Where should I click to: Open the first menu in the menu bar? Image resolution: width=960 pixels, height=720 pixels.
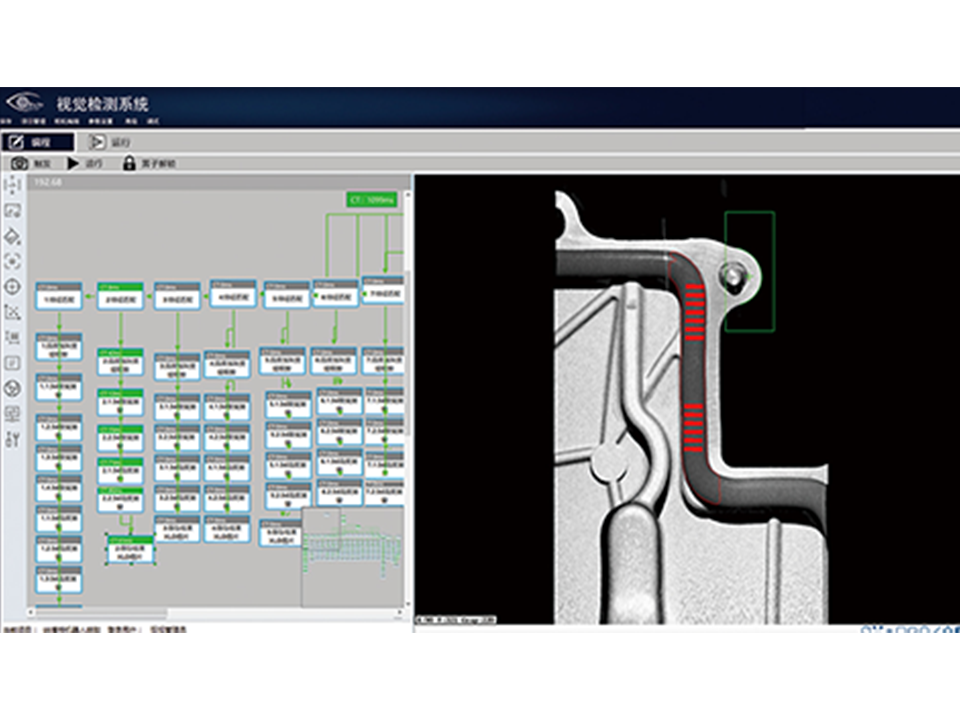[x=9, y=121]
